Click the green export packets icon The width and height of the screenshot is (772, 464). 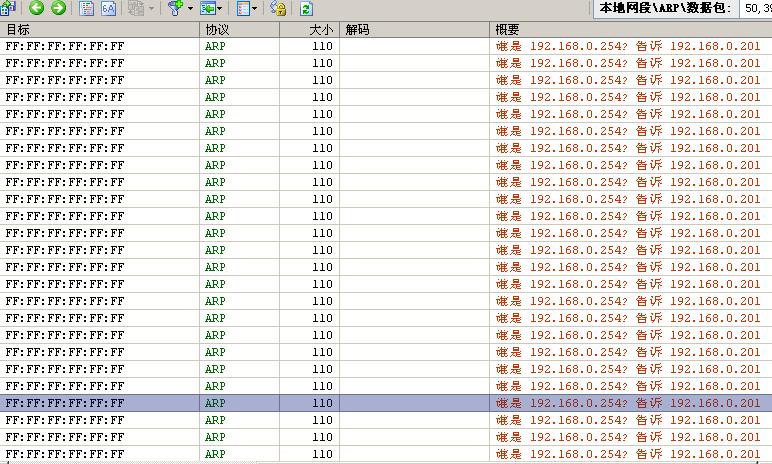[x=208, y=9]
